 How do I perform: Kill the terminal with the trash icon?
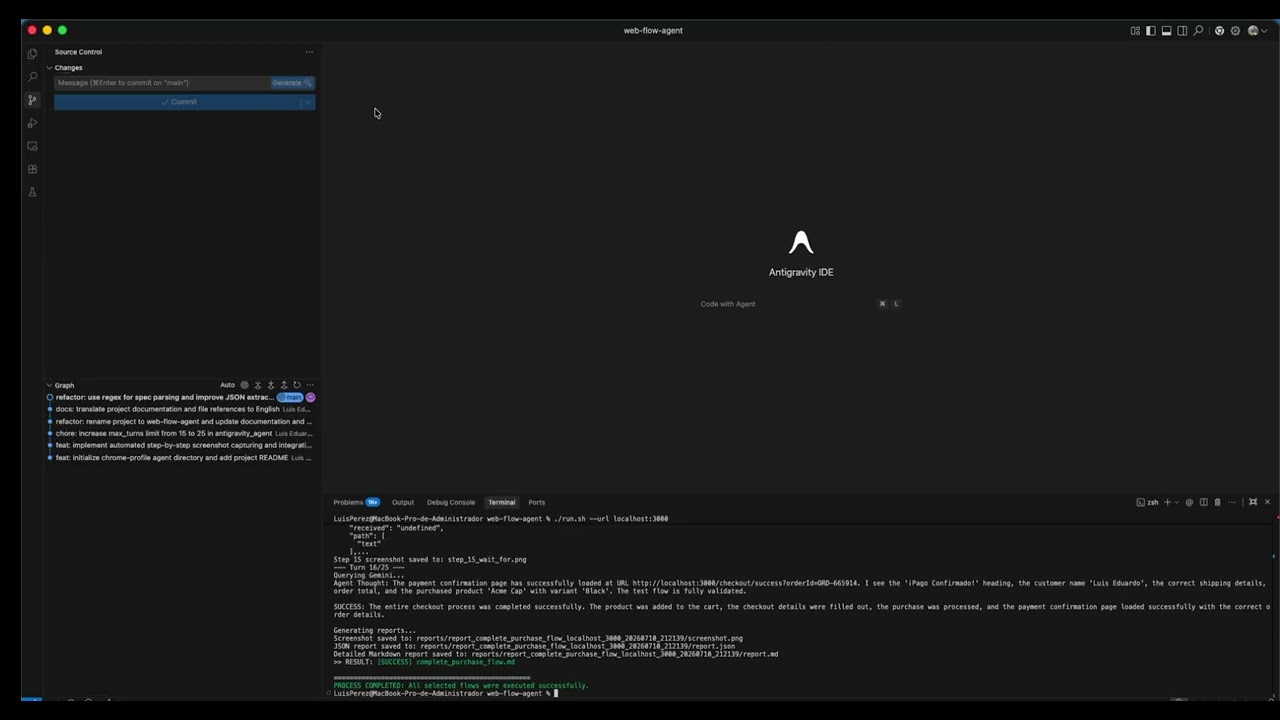[x=1217, y=502]
